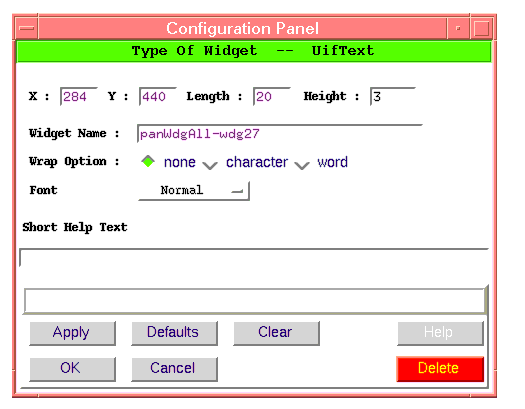Screen dimensions: 525x409
Task: Click the grayed Help button
Action: [x=440, y=333]
